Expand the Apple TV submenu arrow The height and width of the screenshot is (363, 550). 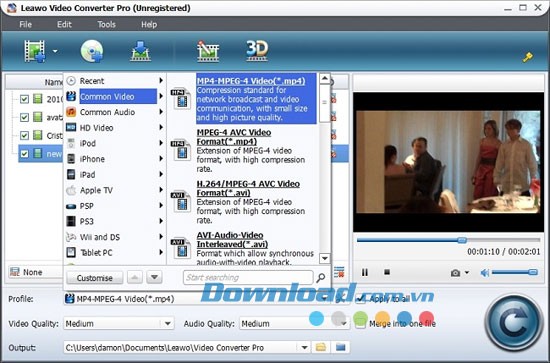(161, 190)
